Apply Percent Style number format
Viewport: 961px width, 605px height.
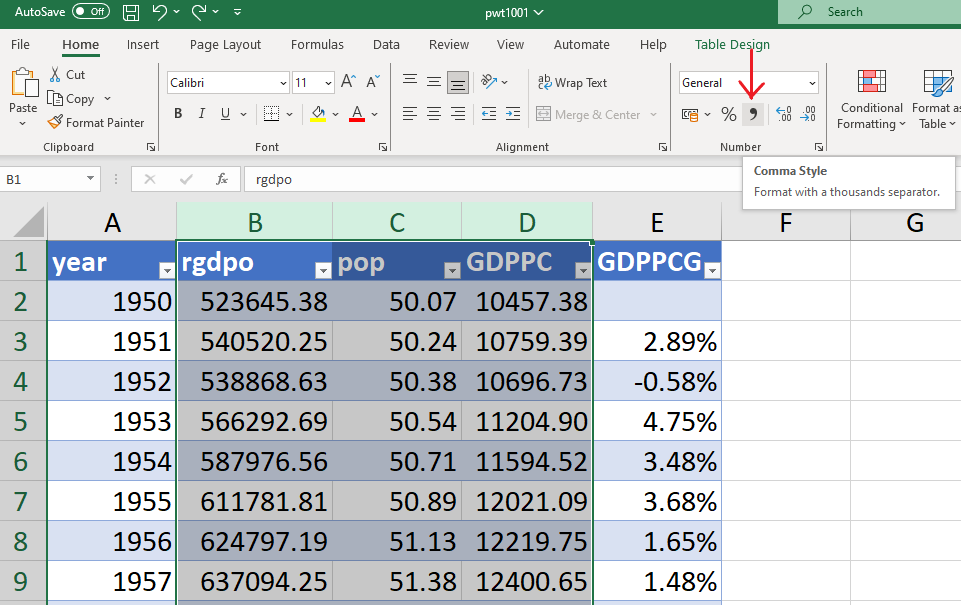(728, 115)
